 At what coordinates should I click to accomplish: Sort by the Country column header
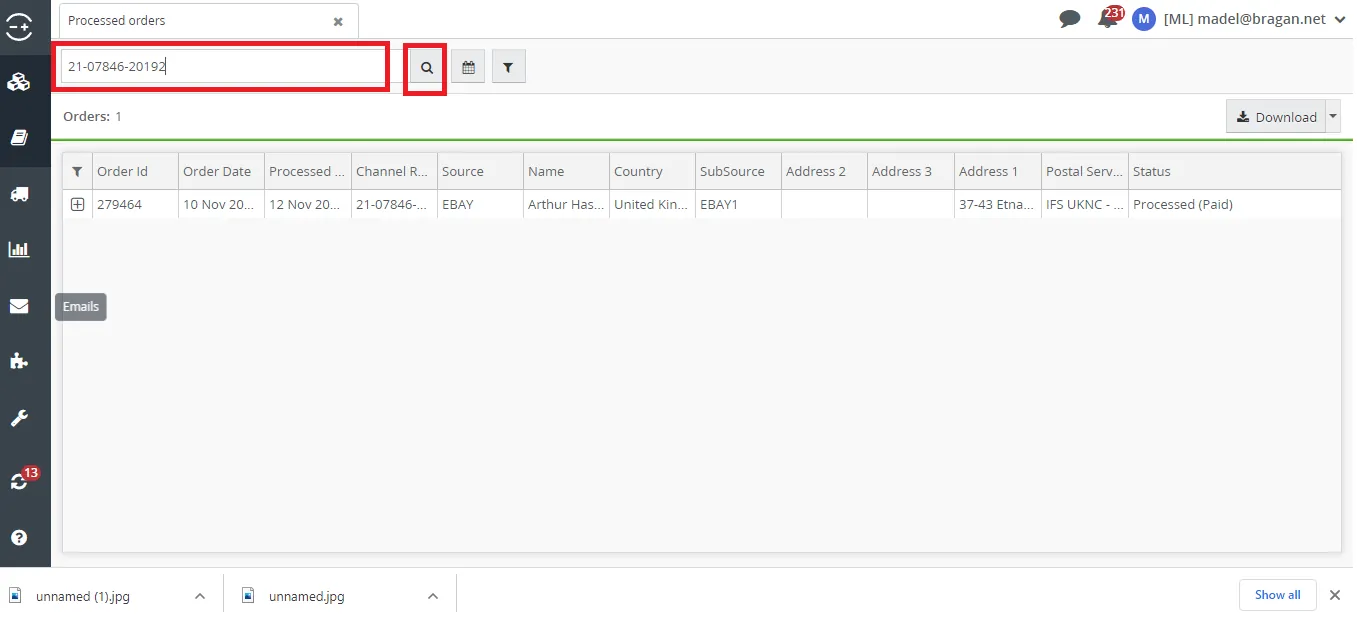652,171
